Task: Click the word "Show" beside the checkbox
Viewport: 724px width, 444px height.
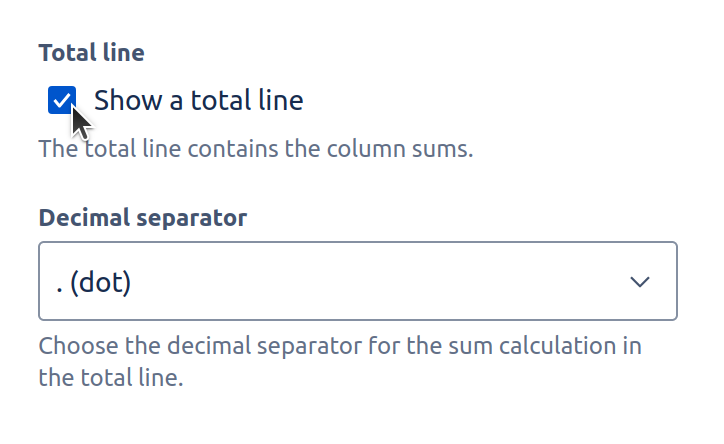Action: pos(124,100)
